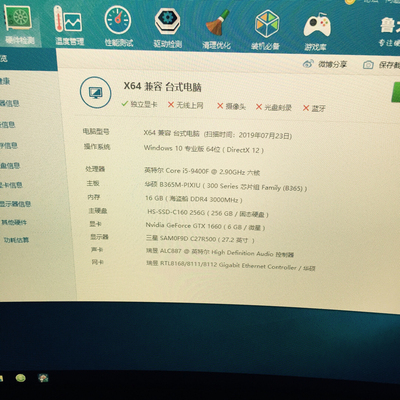Select the 硬盘信息 sidebar item
The width and height of the screenshot is (400, 400).
[x=10, y=166]
